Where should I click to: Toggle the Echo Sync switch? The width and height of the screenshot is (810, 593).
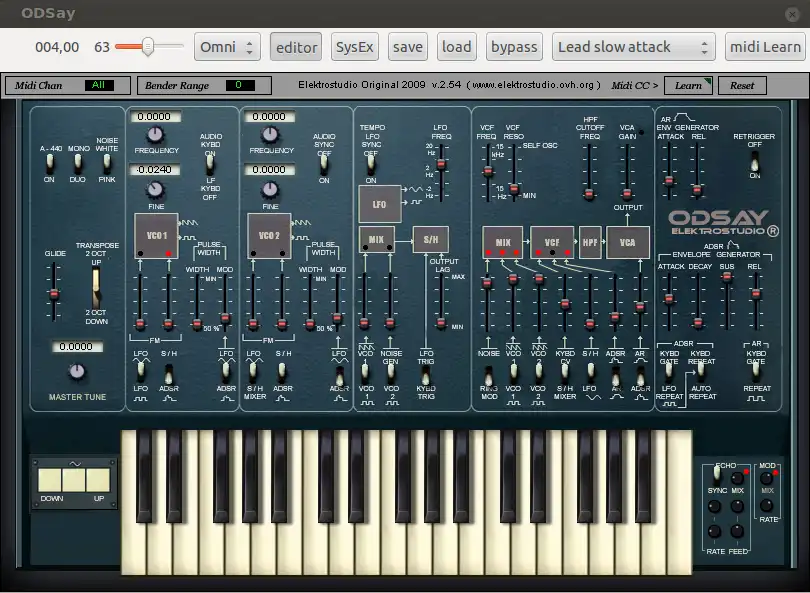point(717,473)
